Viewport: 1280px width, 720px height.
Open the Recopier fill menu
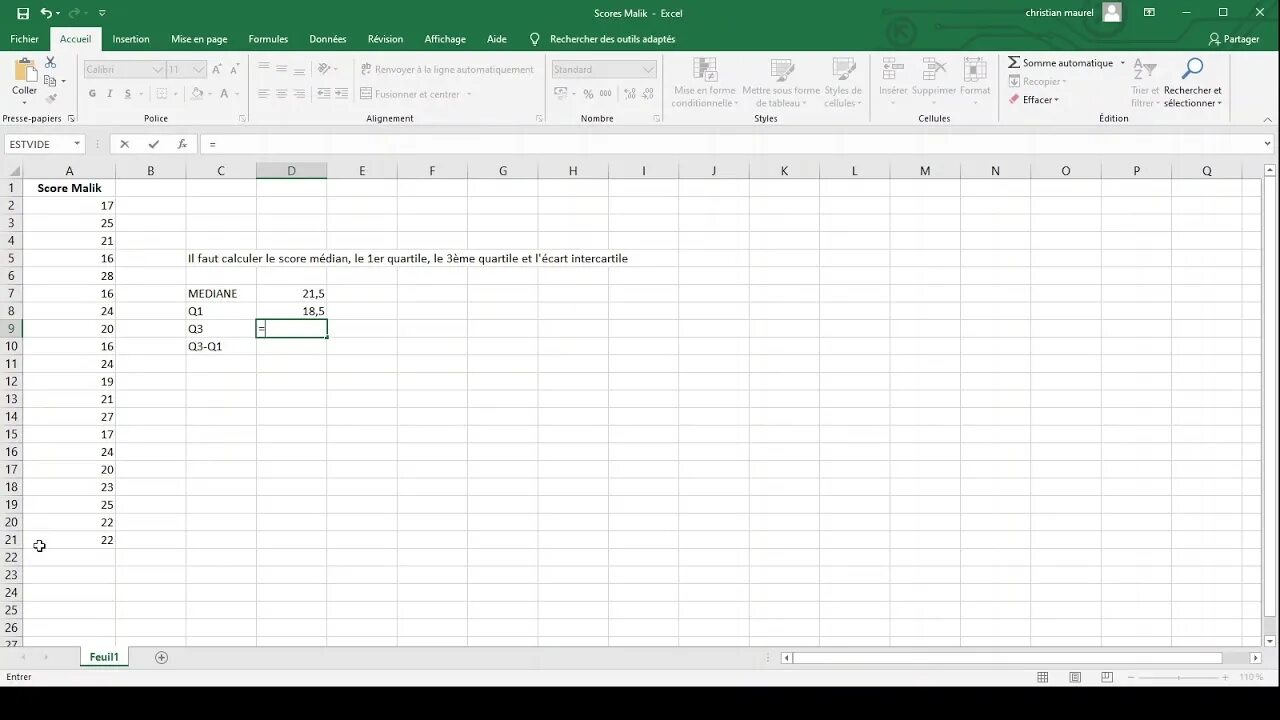(1038, 81)
